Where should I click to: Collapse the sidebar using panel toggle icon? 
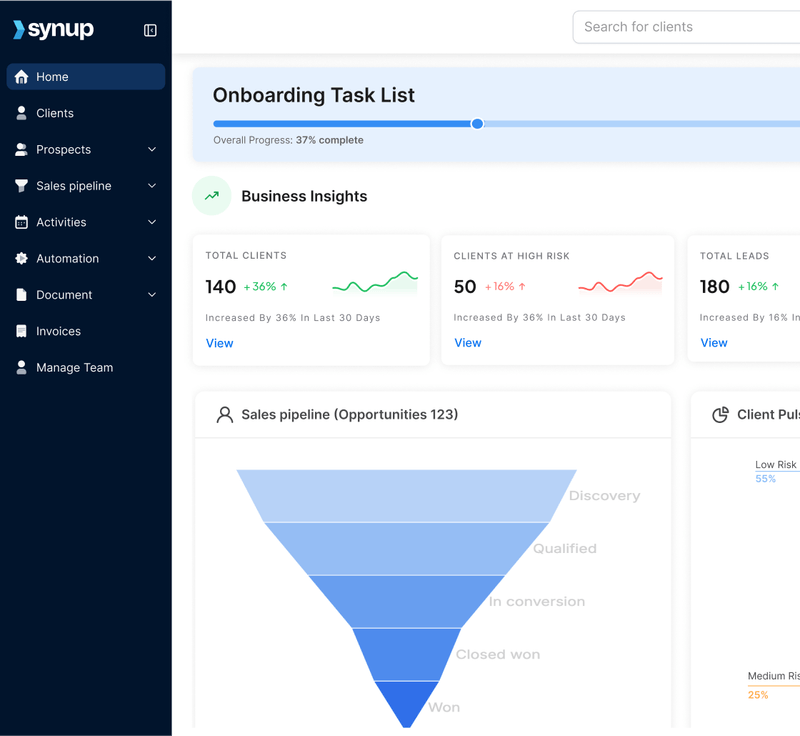pyautogui.click(x=150, y=30)
